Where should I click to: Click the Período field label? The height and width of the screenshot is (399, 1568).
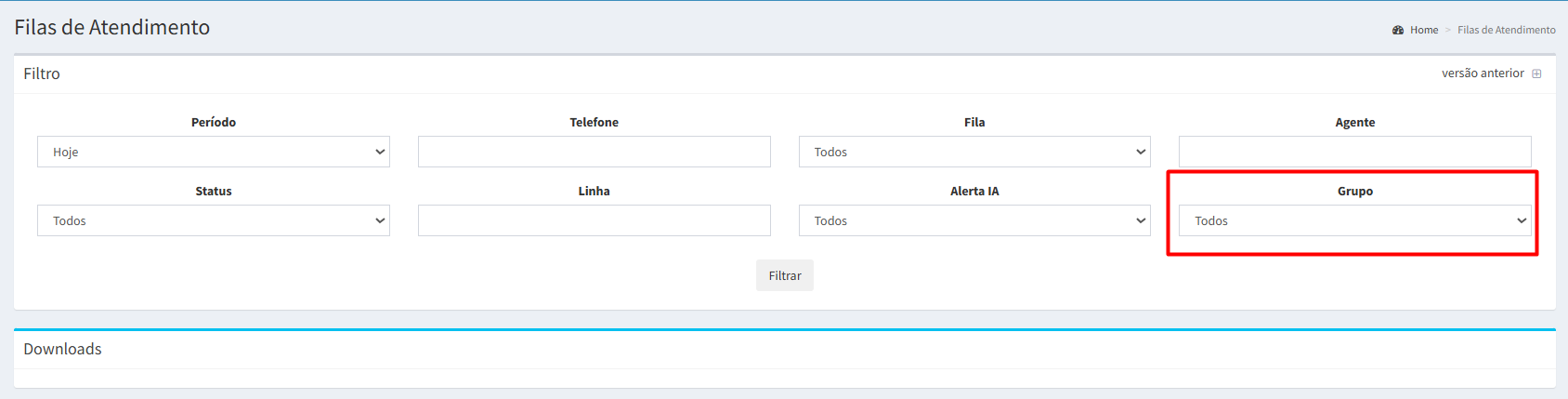coord(213,122)
